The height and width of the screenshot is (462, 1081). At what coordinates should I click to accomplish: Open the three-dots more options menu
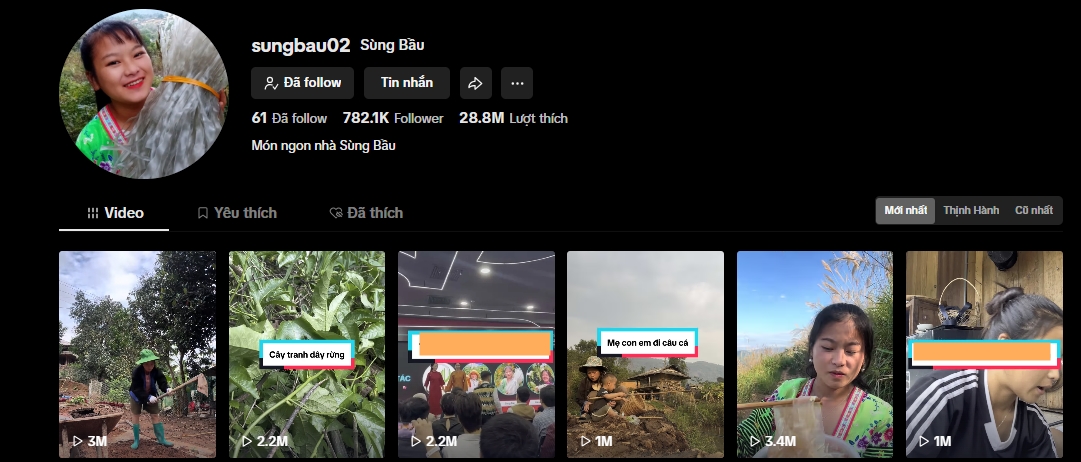pos(517,83)
